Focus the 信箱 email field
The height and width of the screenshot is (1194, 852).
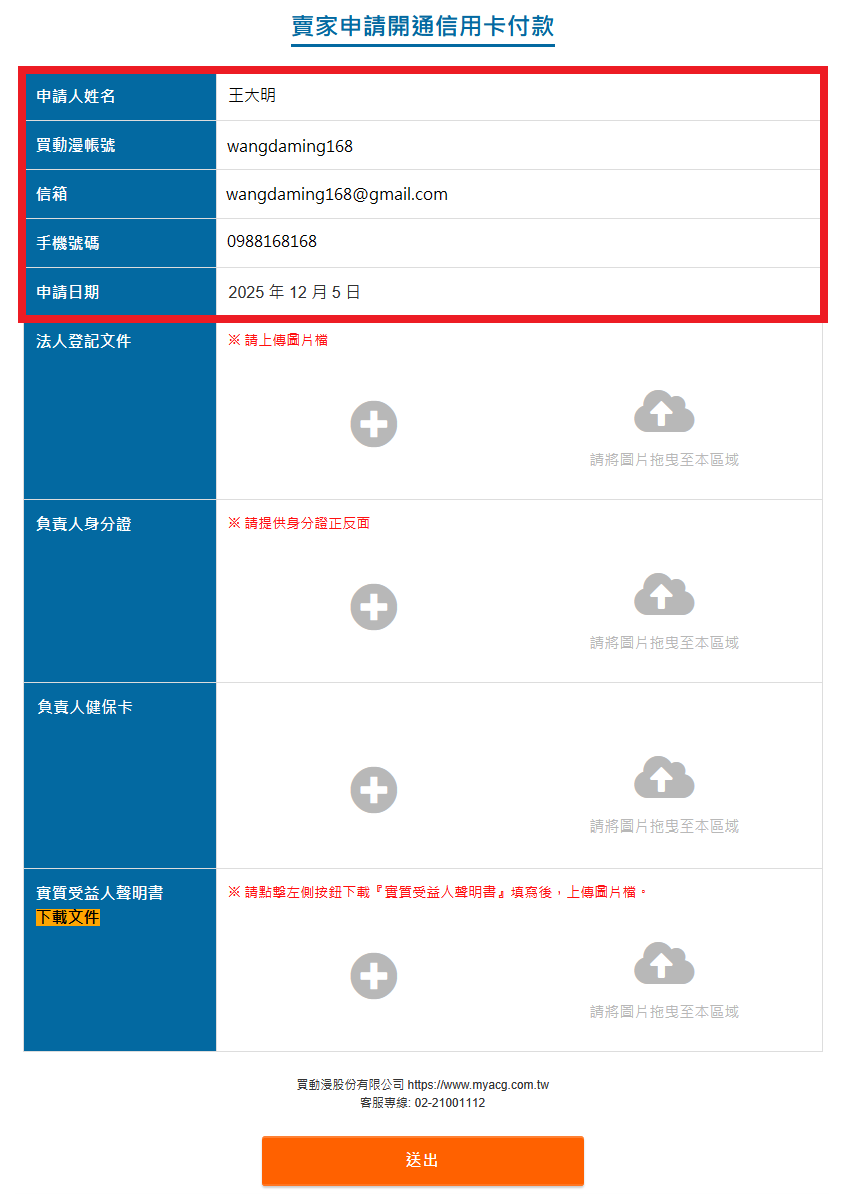click(337, 194)
